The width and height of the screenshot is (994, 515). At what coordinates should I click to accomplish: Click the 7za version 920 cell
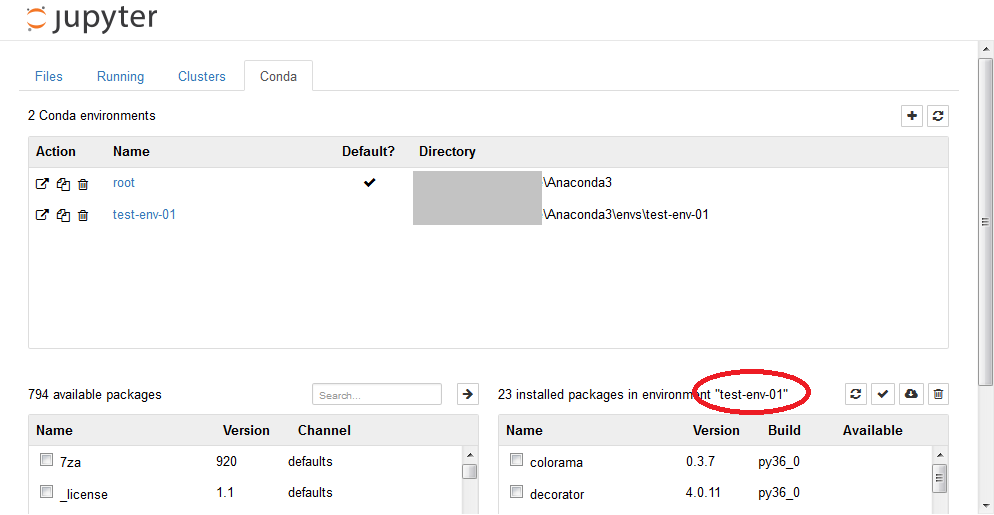click(226, 462)
